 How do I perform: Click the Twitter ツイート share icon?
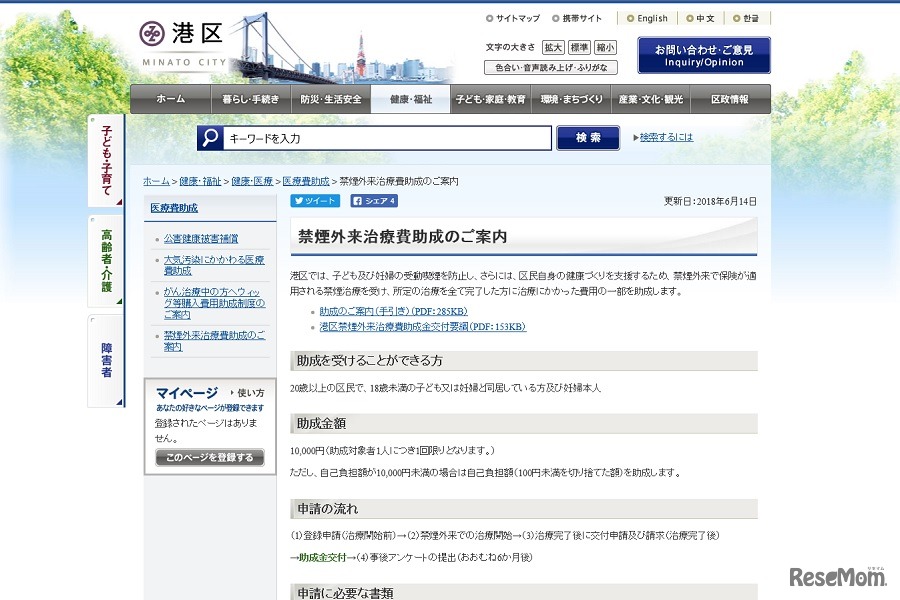(x=314, y=200)
